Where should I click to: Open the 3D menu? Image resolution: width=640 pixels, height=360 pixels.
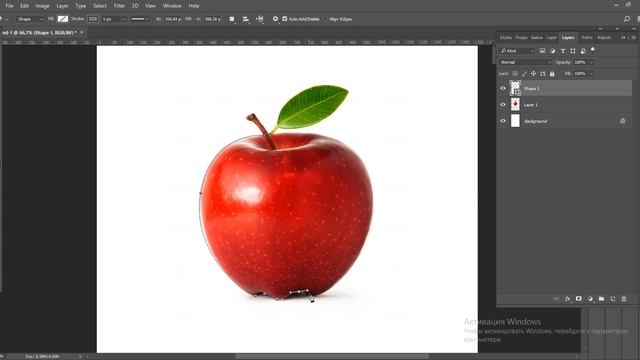coord(135,6)
